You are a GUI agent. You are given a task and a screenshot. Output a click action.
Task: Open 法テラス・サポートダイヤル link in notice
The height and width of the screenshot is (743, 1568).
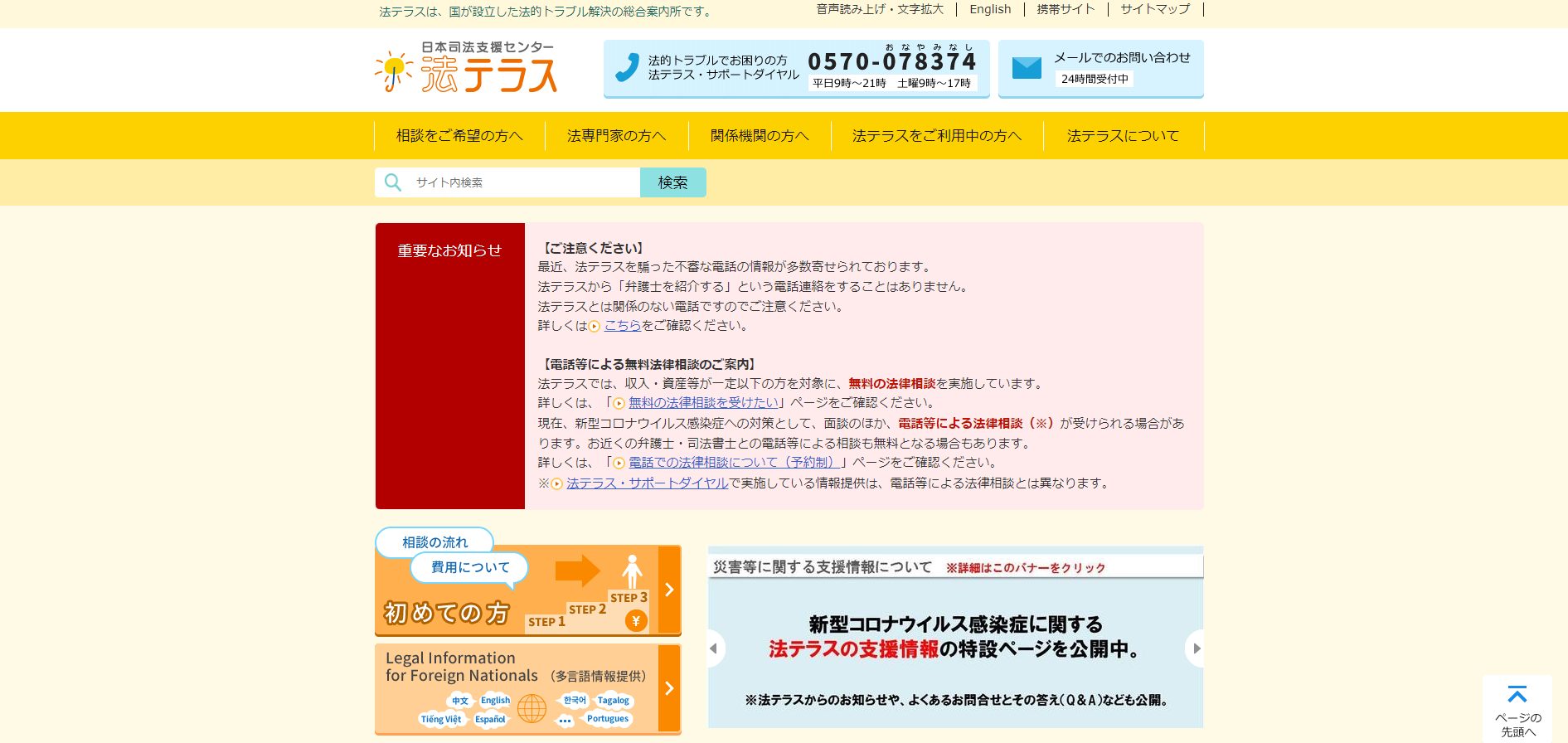click(x=648, y=483)
